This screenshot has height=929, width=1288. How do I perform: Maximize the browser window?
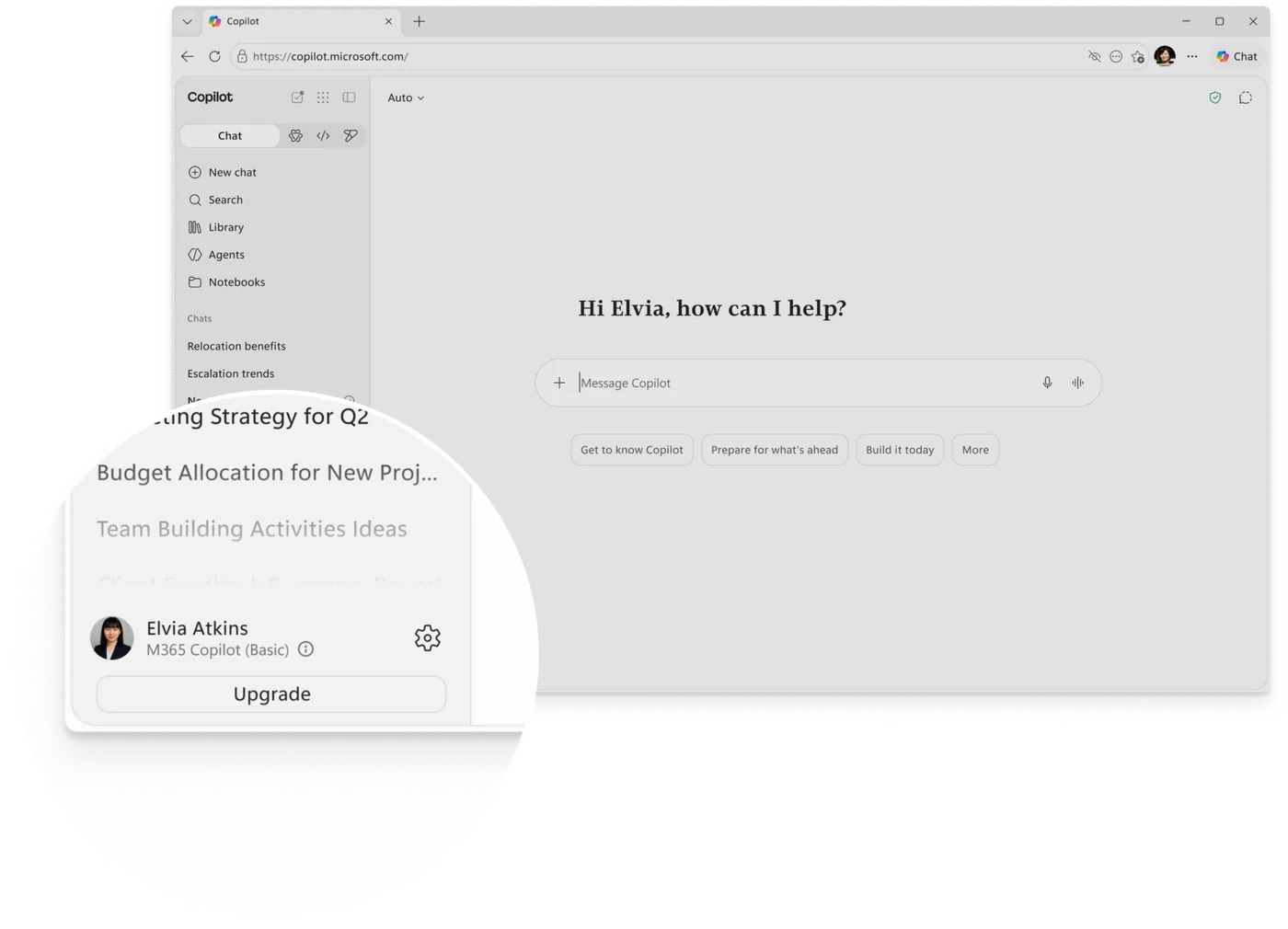pos(1220,21)
